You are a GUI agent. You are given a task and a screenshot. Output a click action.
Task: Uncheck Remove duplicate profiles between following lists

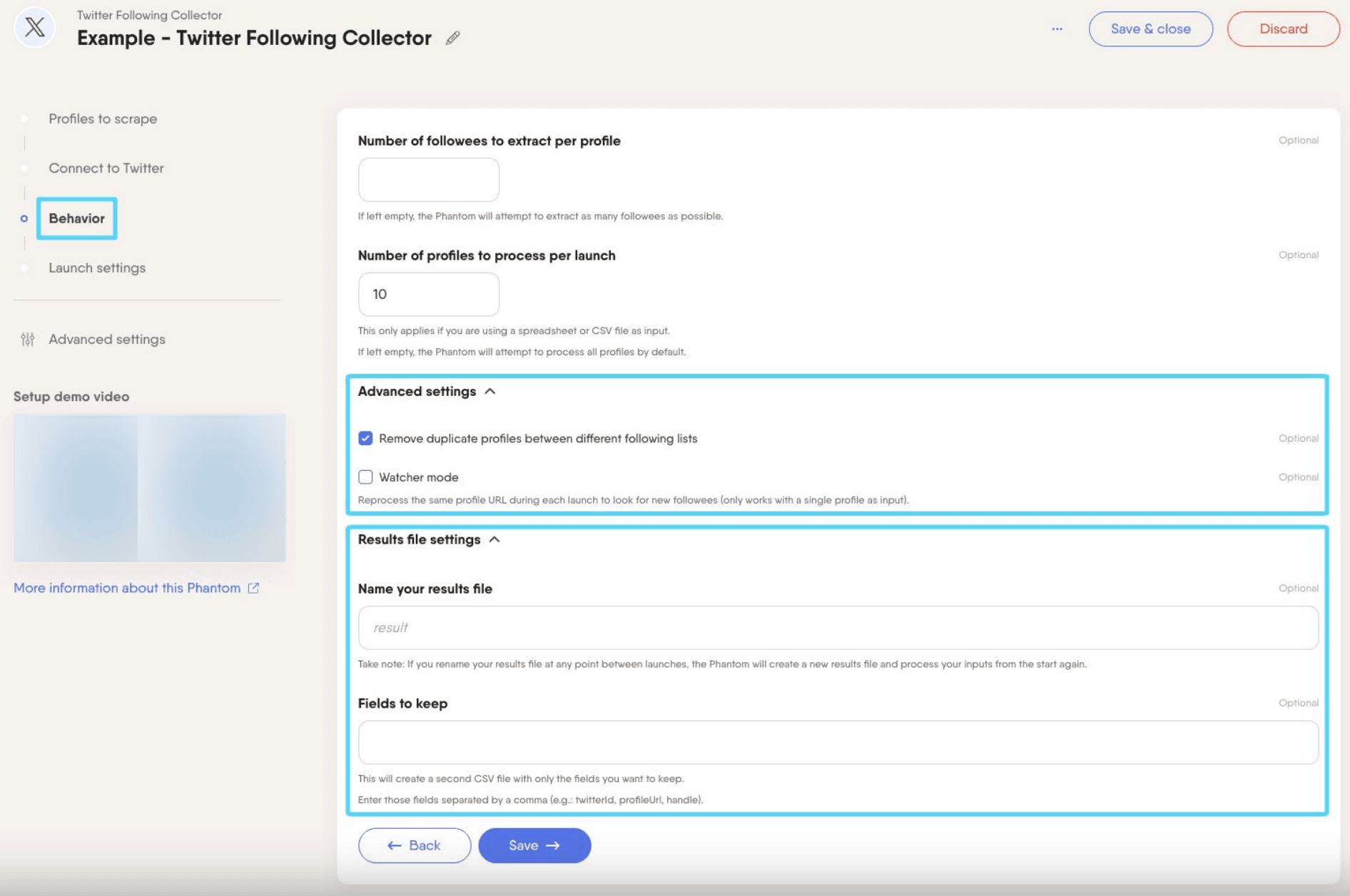[365, 438]
